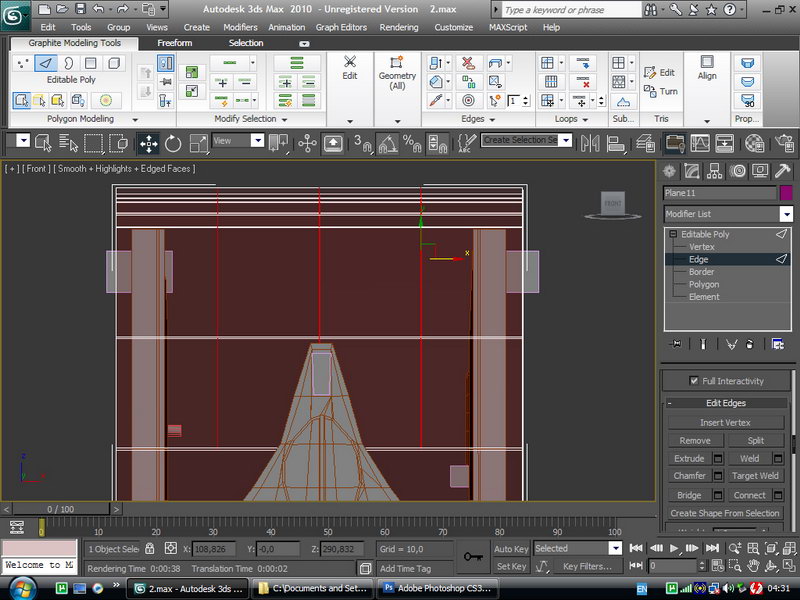Image resolution: width=800 pixels, height=600 pixels.
Task: Toggle the Full Interactivity checkbox
Action: [x=695, y=381]
